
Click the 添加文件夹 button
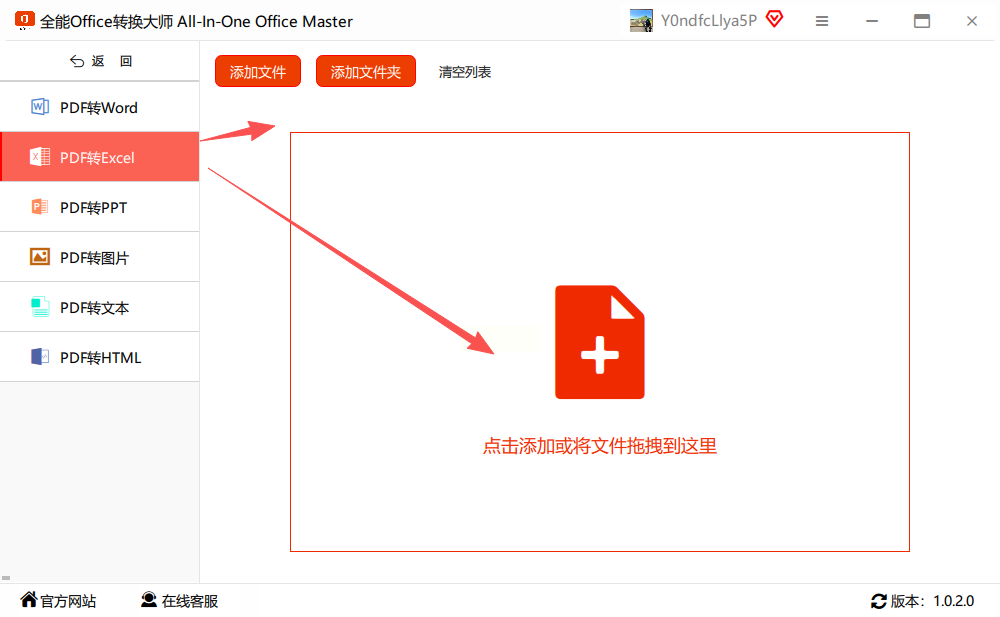[365, 71]
